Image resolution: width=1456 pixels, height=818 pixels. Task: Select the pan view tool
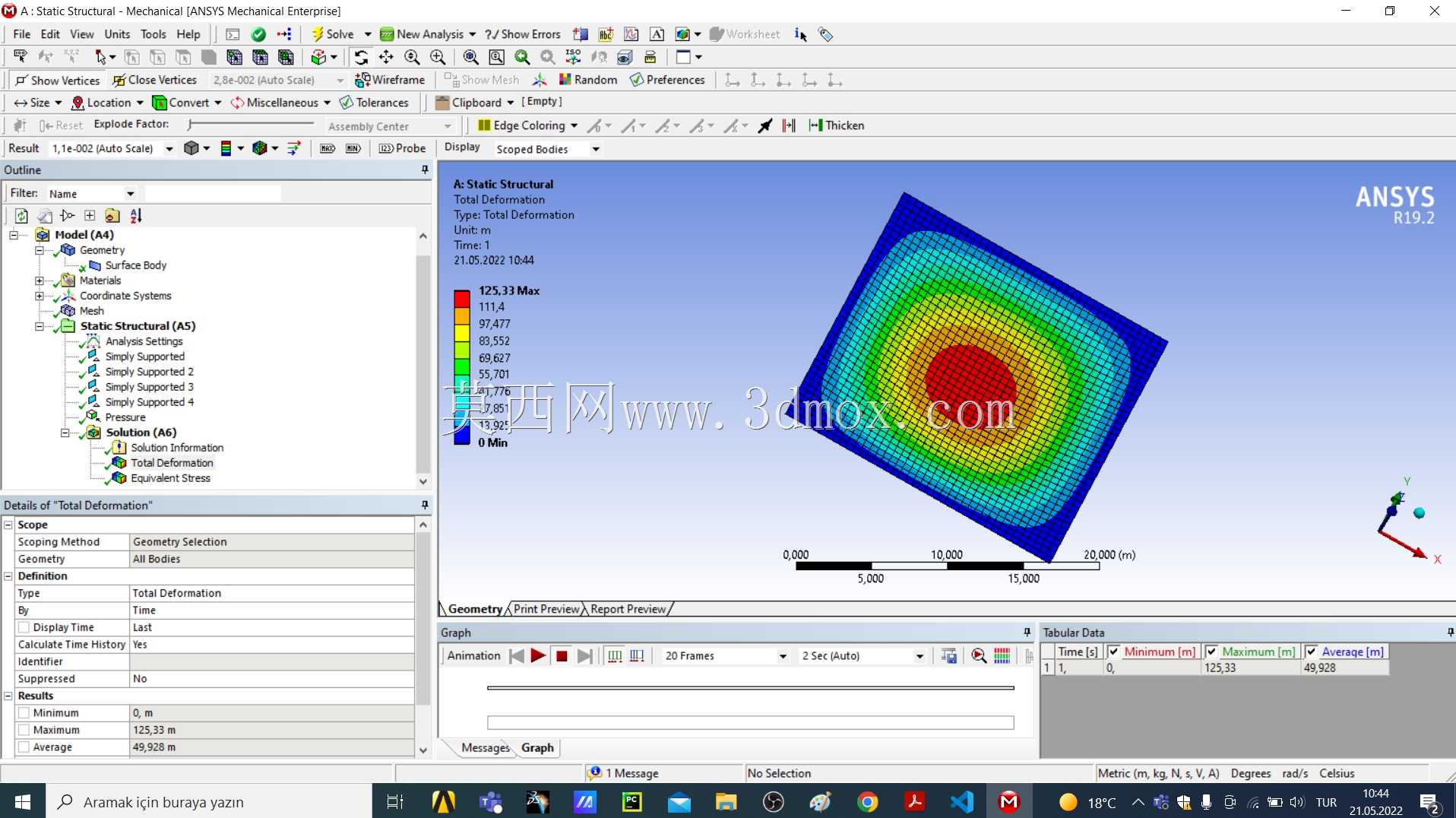coord(386,57)
